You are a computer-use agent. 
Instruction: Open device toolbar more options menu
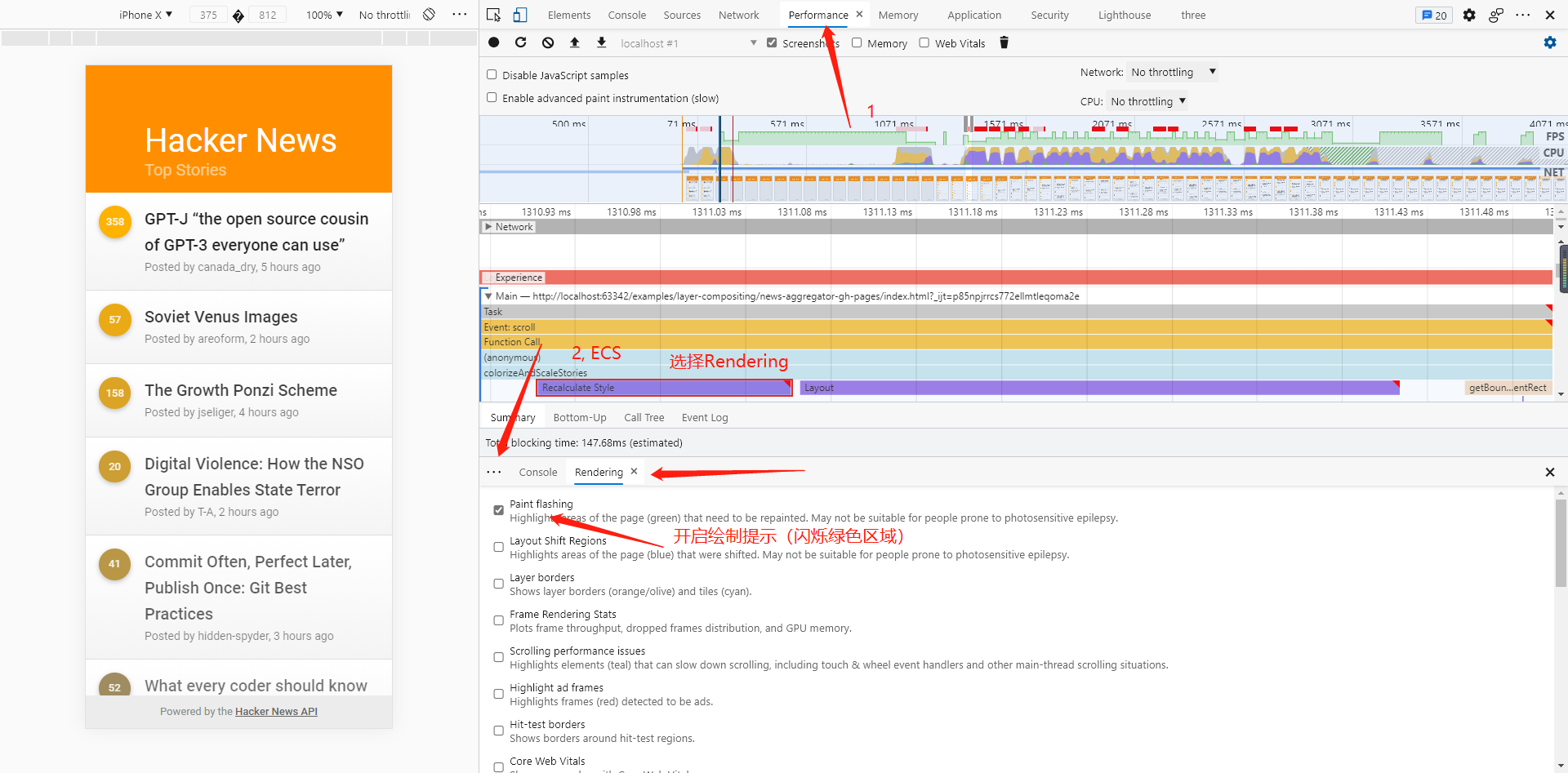(x=460, y=15)
